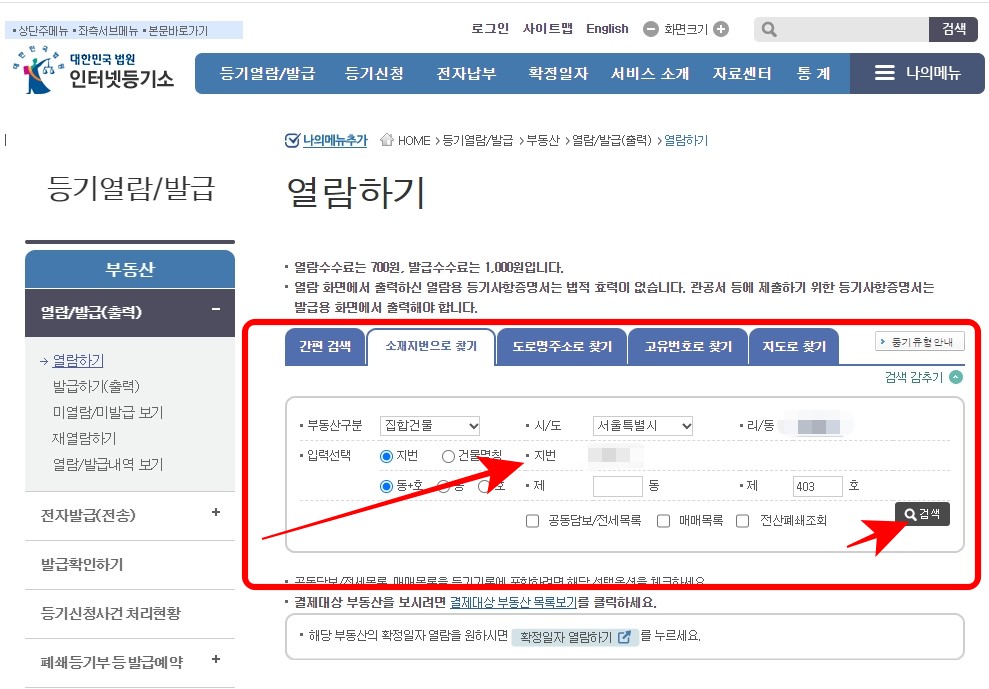
Task: Enable the 매매목록 checkbox
Action: tap(663, 521)
